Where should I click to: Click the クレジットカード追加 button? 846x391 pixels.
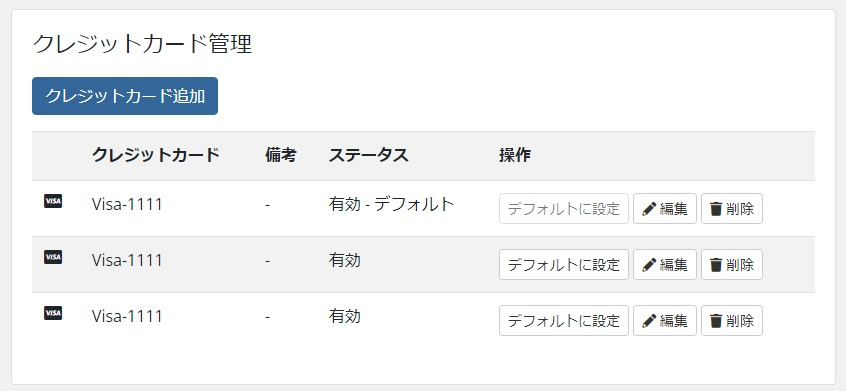pyautogui.click(x=125, y=96)
